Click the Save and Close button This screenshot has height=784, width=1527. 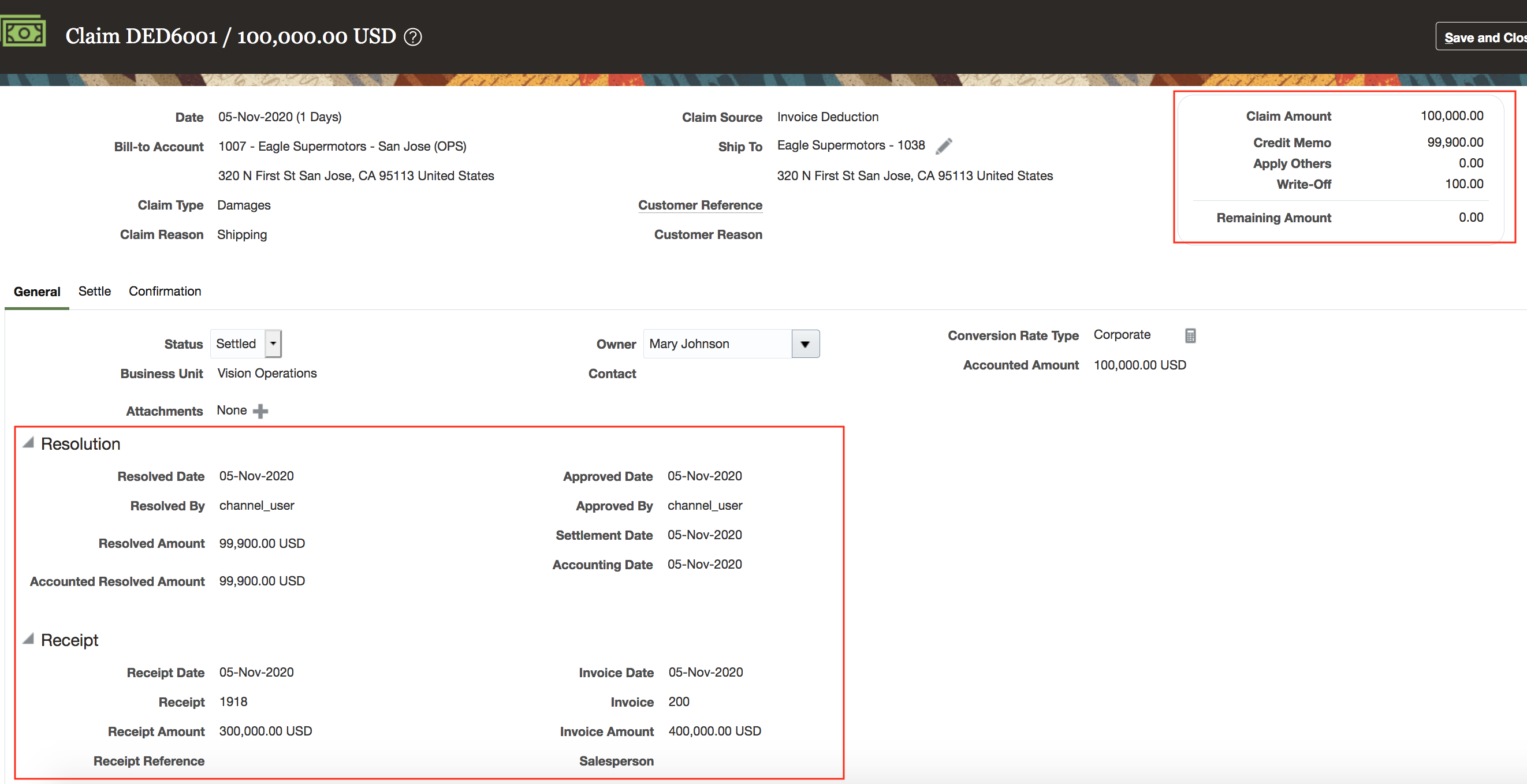[x=1482, y=38]
